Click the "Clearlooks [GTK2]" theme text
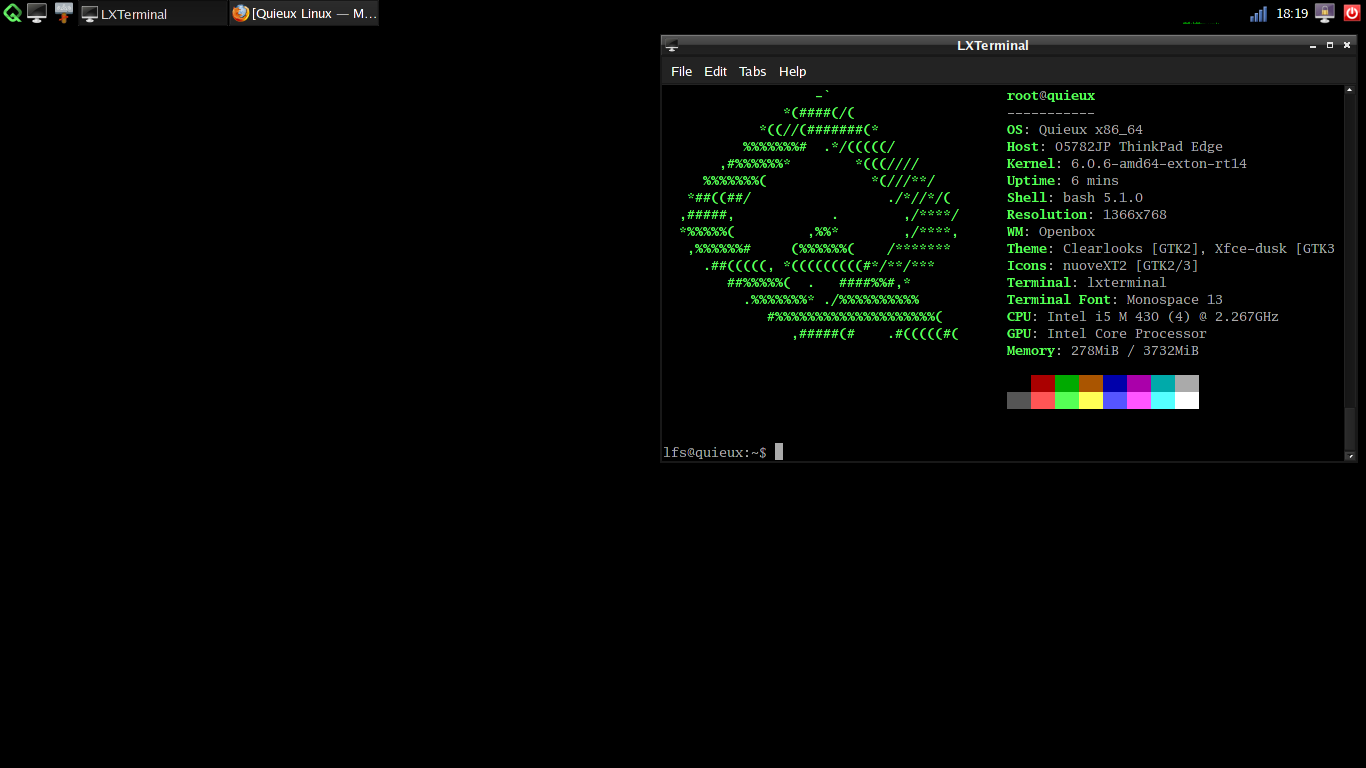 click(1131, 249)
